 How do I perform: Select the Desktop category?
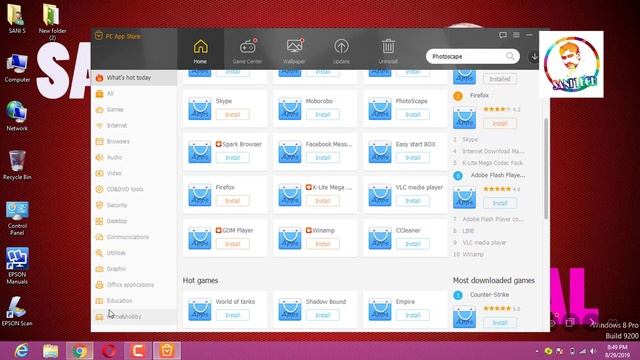coord(134,221)
